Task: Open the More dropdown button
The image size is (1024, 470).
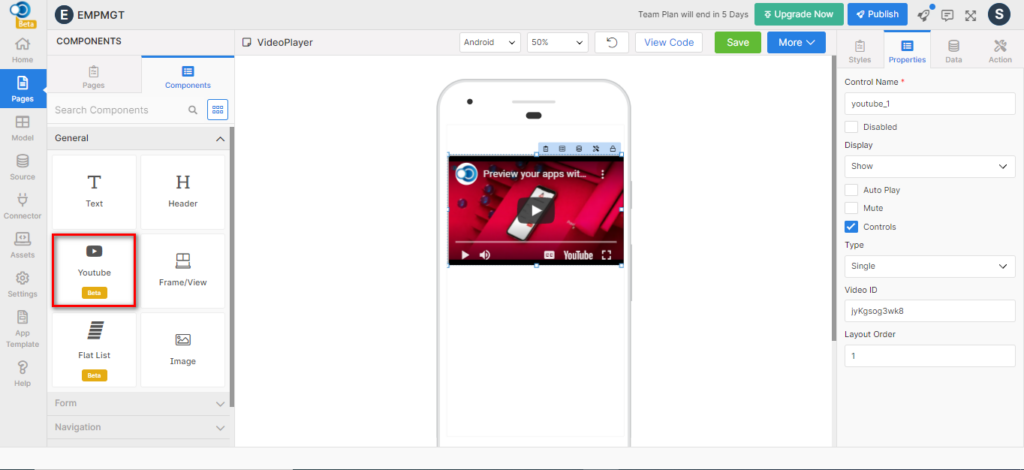Action: pyautogui.click(x=796, y=42)
